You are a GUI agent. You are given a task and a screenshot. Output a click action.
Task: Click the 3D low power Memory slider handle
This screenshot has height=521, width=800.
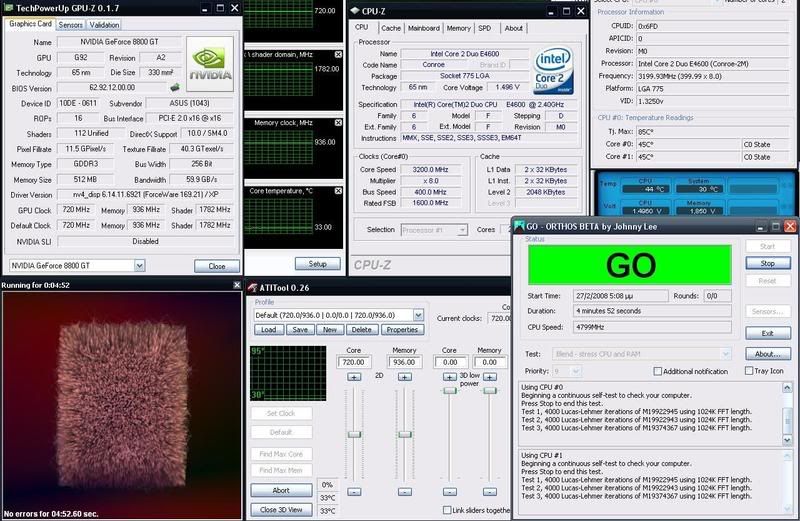click(490, 390)
